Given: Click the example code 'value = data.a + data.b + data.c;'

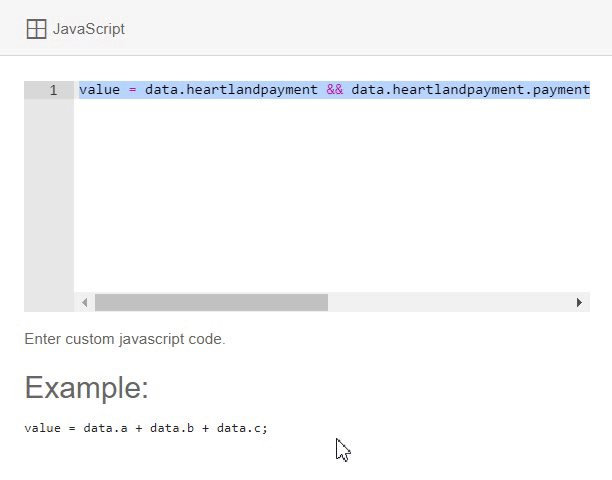Looking at the screenshot, I should 146,428.
